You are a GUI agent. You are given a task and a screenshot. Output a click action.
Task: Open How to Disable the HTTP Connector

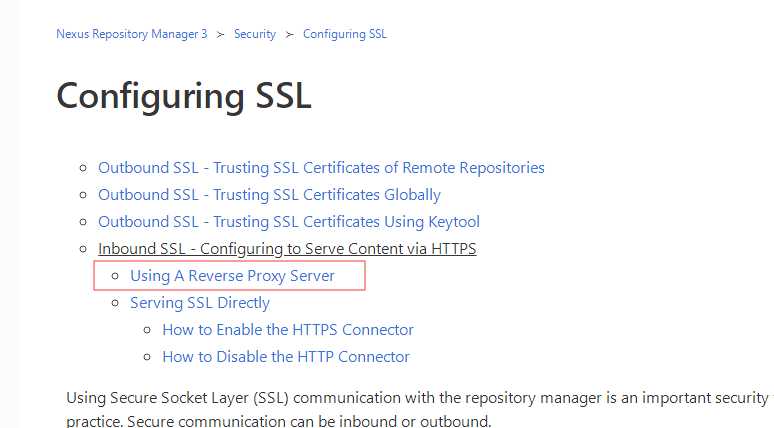[x=286, y=357]
